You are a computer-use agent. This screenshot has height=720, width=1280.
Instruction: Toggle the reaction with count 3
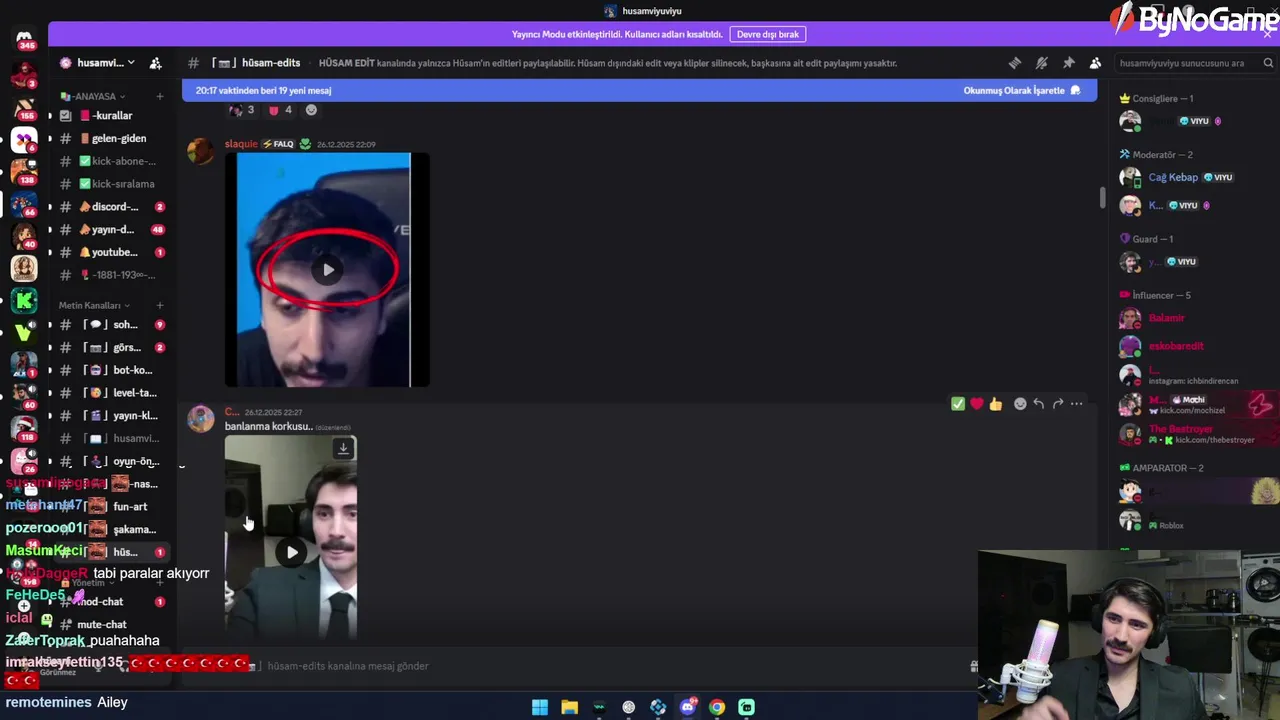241,110
